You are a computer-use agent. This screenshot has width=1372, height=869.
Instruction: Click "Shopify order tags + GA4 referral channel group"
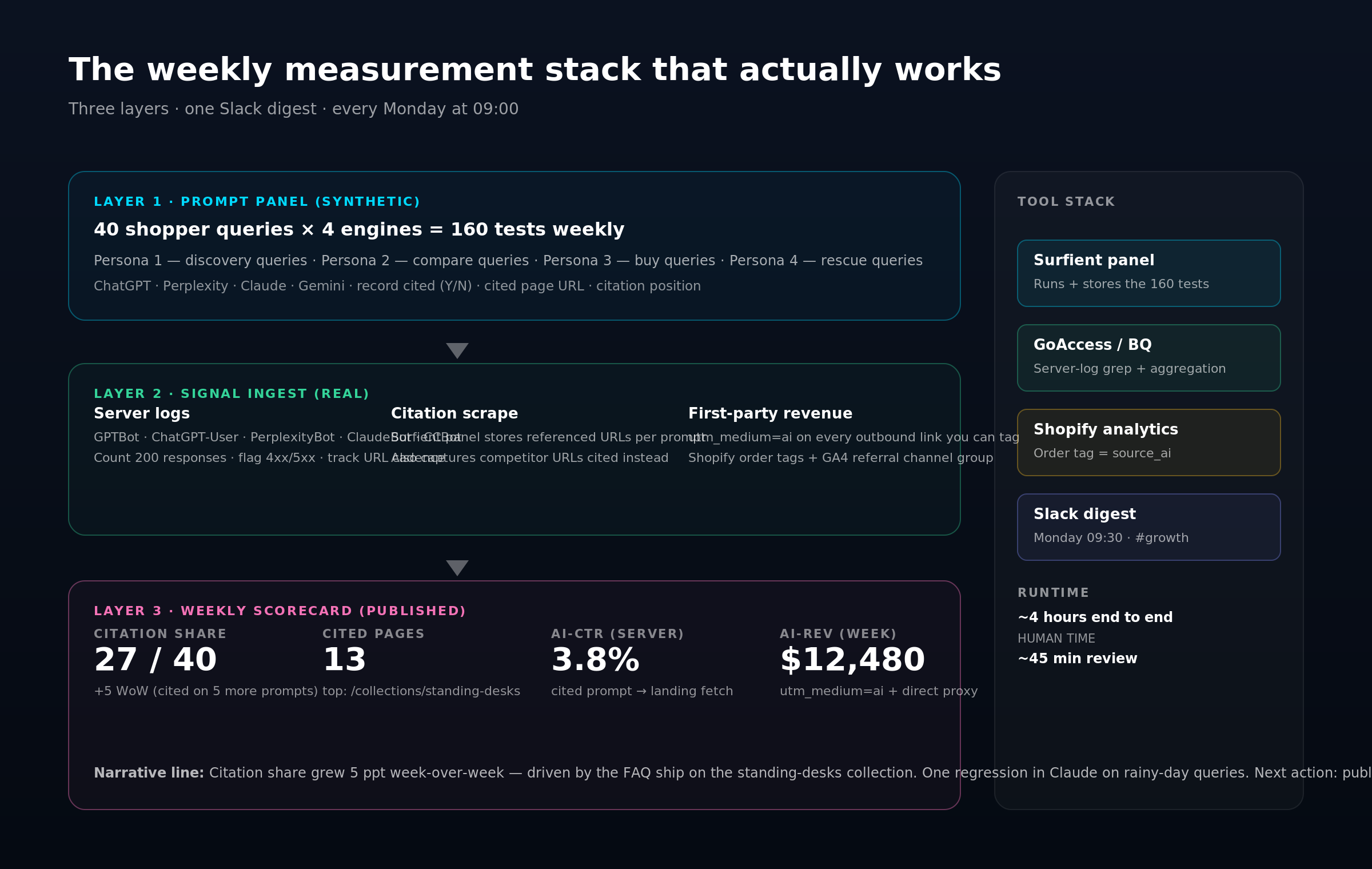(840, 458)
